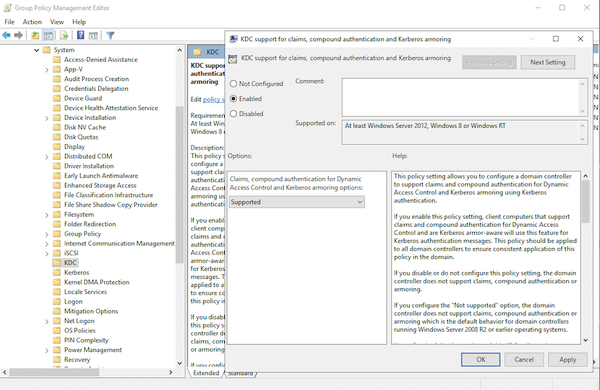This screenshot has width=600, height=390.
Task: Click the KDC folder icon in tree
Action: click(x=57, y=263)
